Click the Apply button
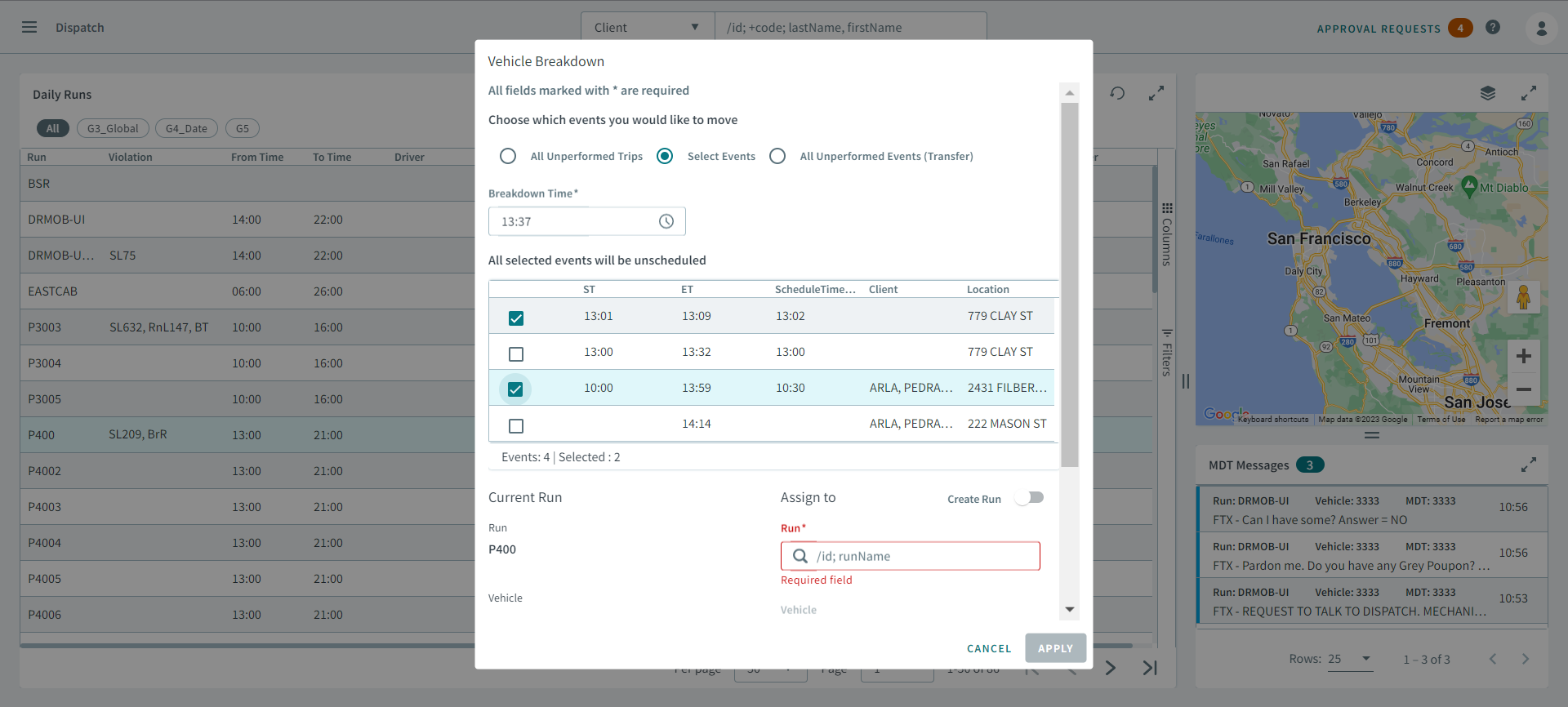1568x707 pixels. [x=1055, y=648]
